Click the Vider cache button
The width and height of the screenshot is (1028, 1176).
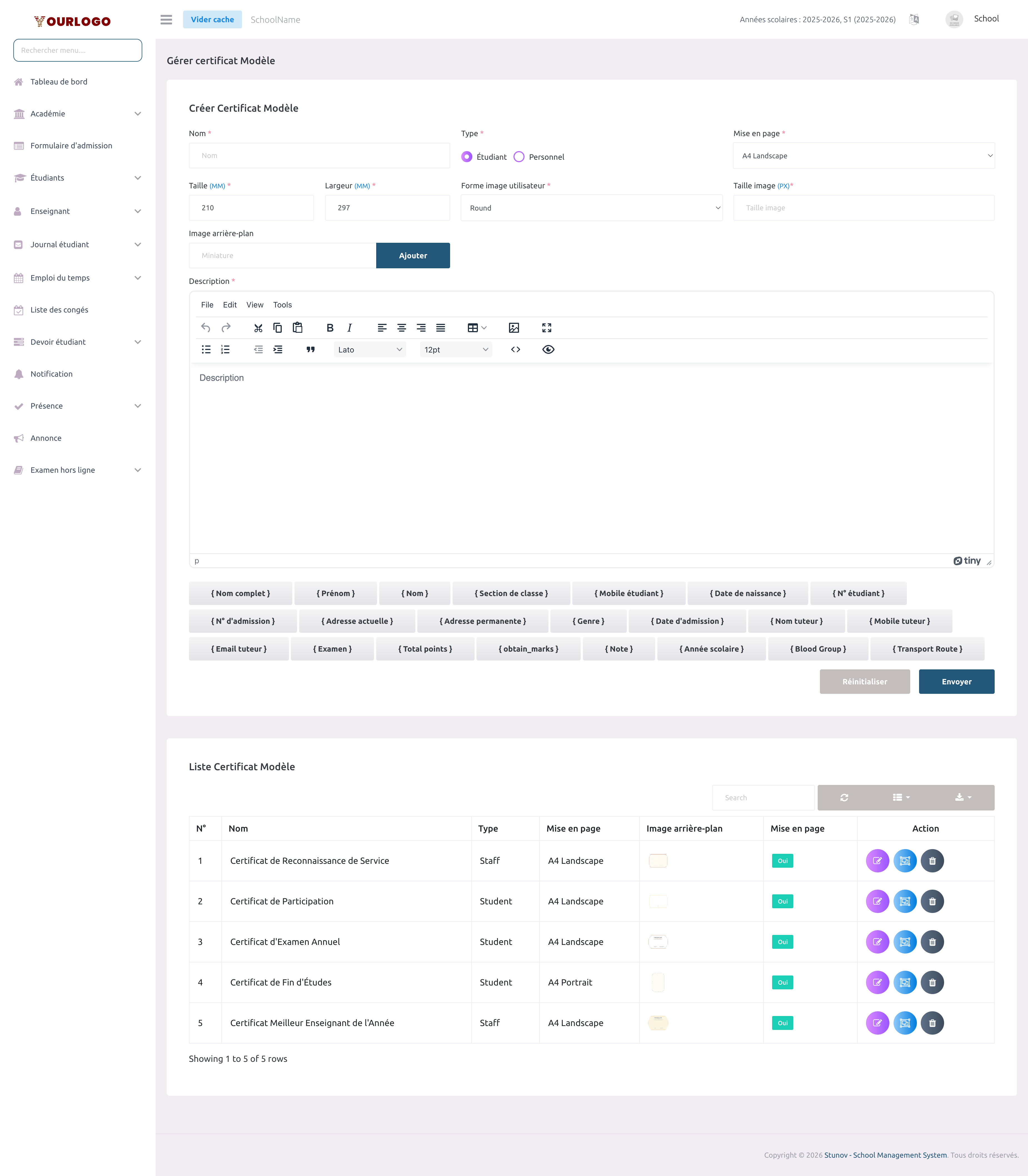(x=212, y=19)
